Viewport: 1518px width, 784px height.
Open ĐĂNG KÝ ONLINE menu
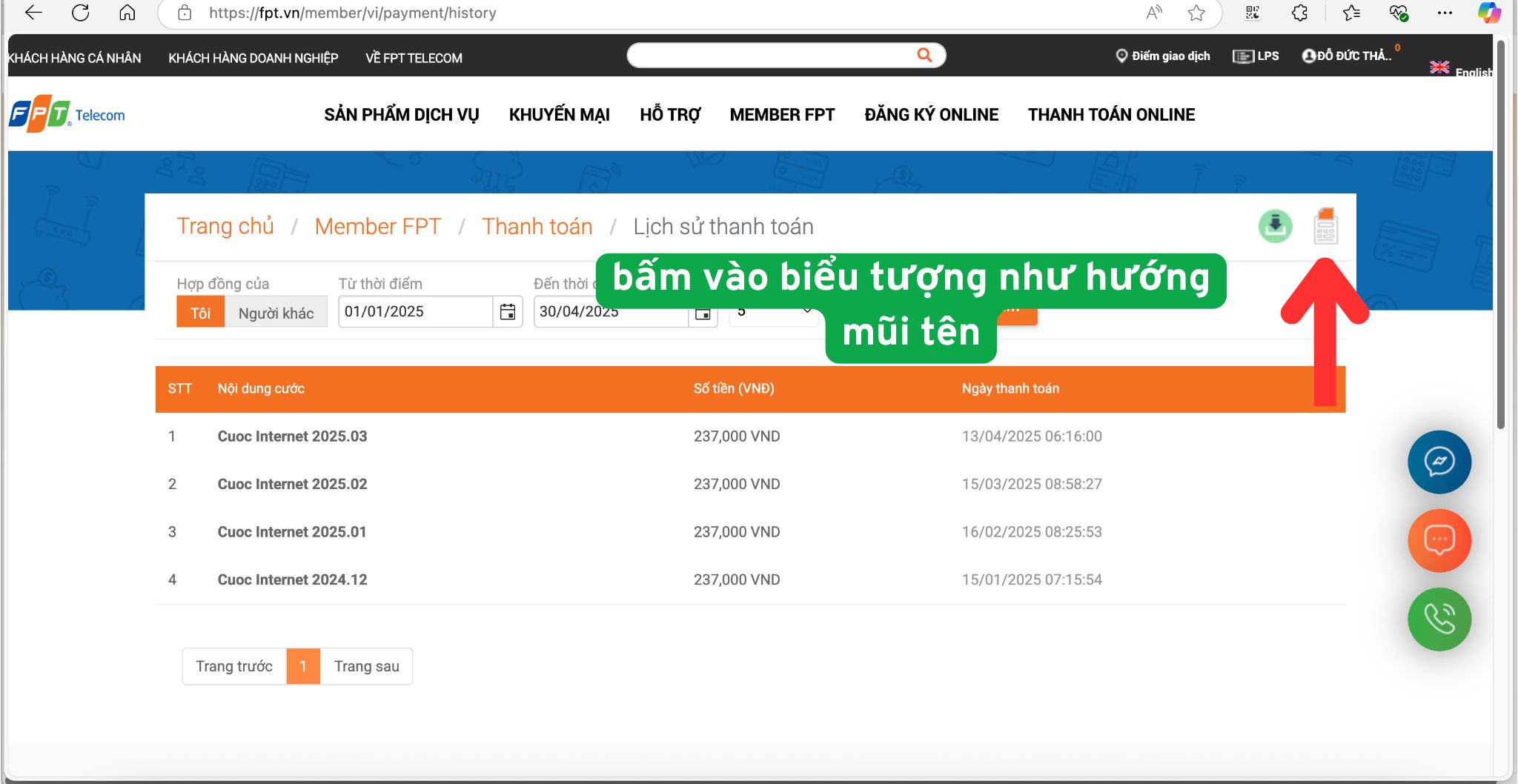point(932,115)
